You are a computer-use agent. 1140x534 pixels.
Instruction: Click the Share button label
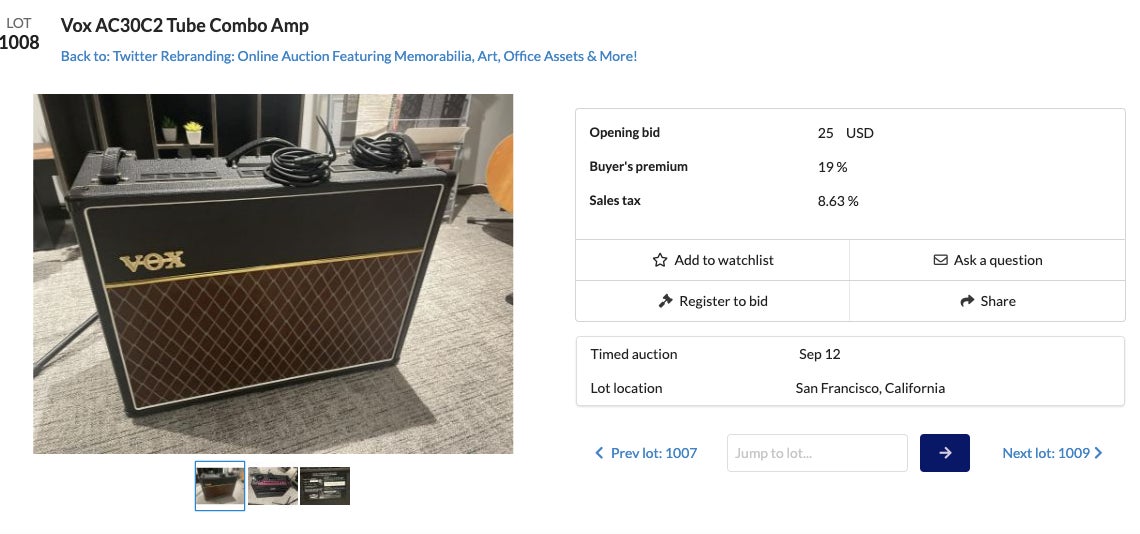[998, 301]
